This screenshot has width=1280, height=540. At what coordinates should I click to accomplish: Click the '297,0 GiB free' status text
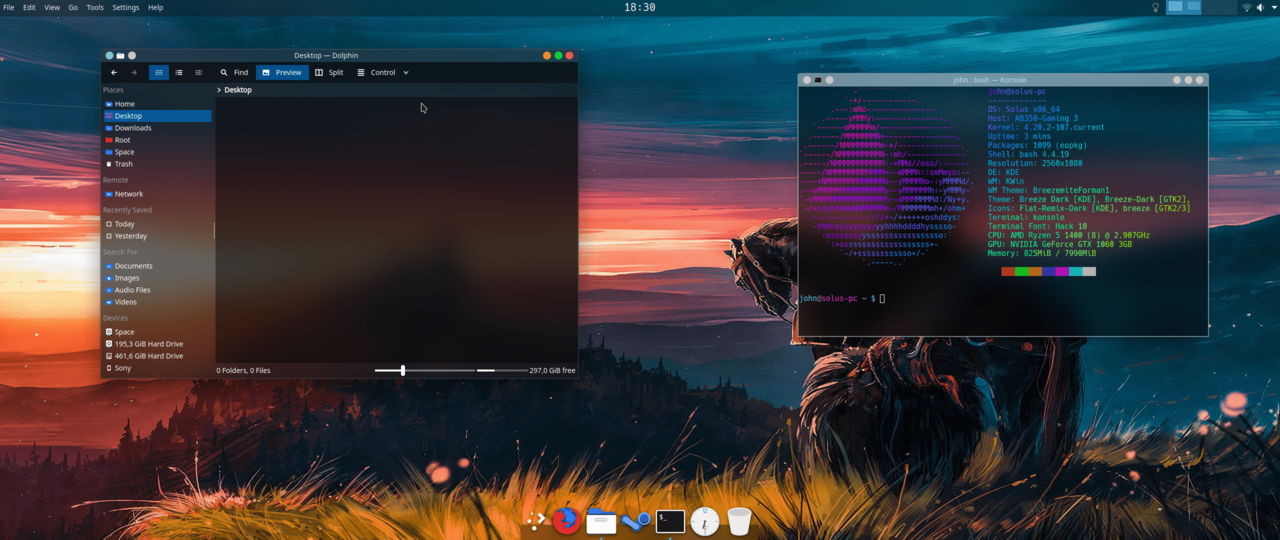(x=552, y=370)
